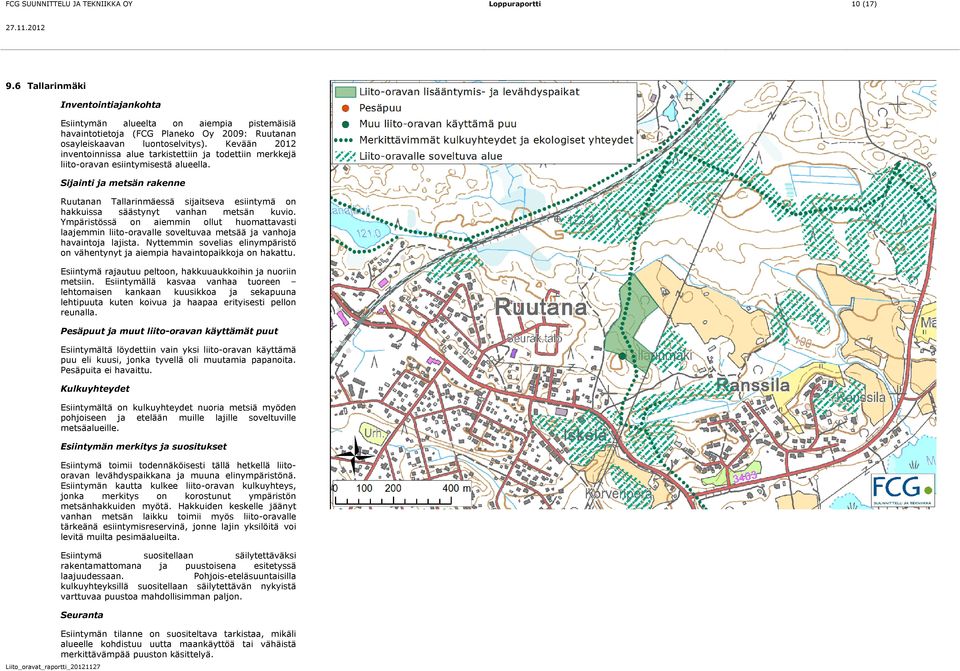Click the footer filename Liito_oravat_raportti_20121127
960x671 pixels.
pos(53,667)
